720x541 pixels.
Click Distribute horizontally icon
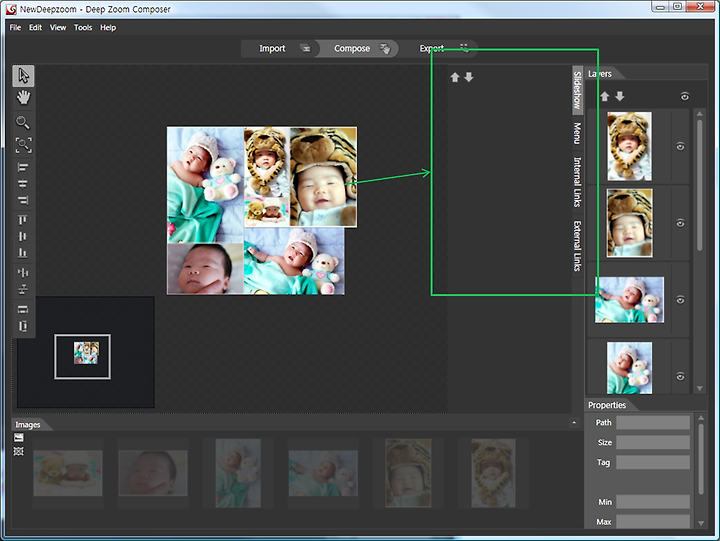tap(22, 273)
